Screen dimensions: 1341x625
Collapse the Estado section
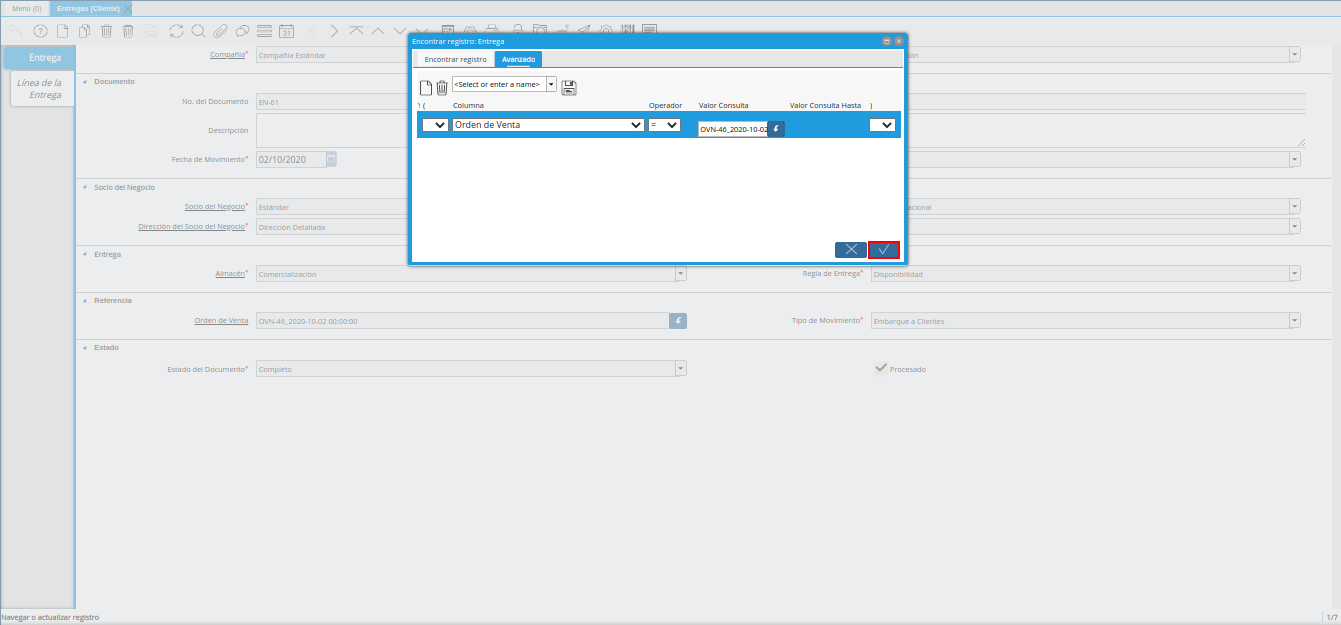[x=85, y=347]
